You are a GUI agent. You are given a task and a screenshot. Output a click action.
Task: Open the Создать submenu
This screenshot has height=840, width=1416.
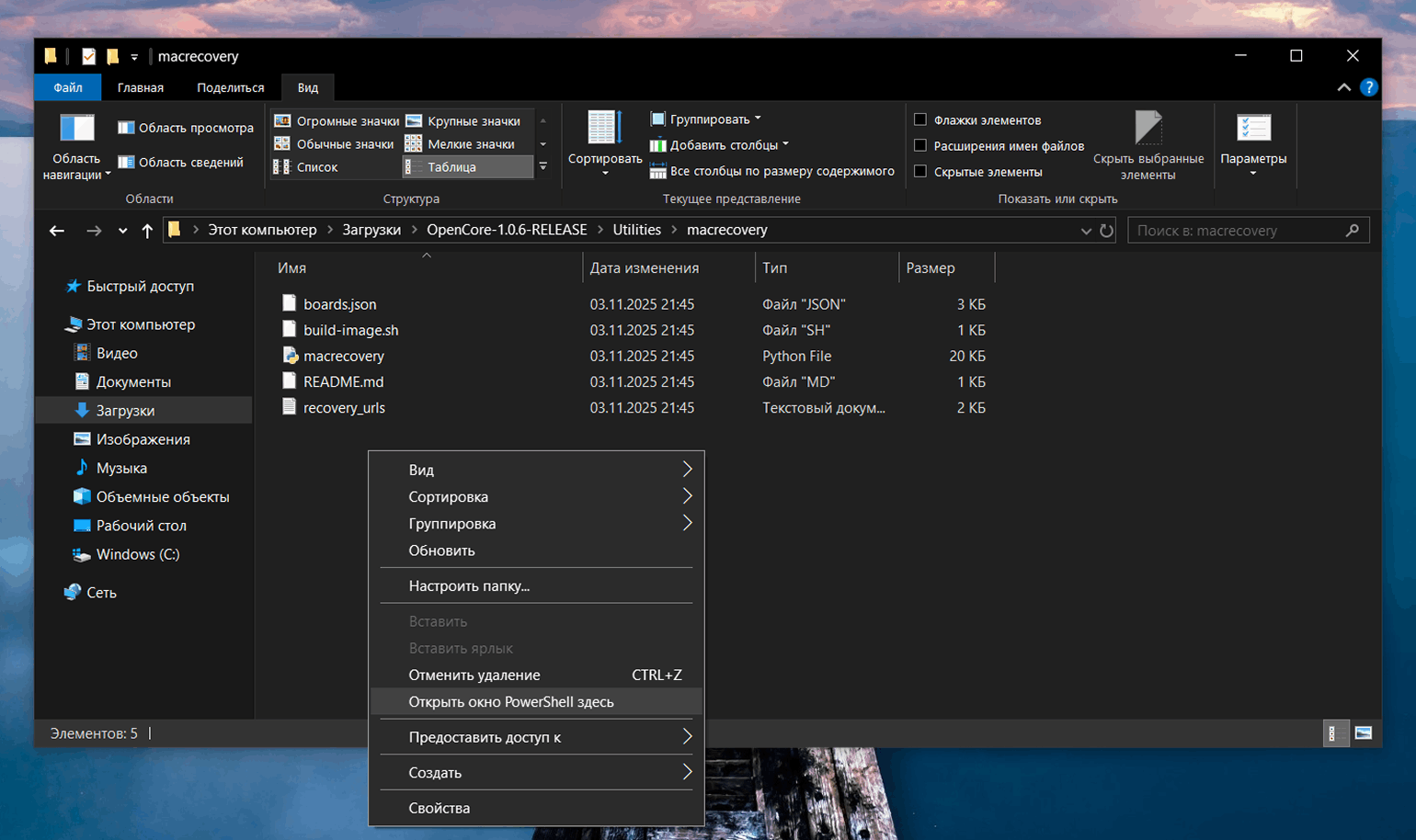536,772
